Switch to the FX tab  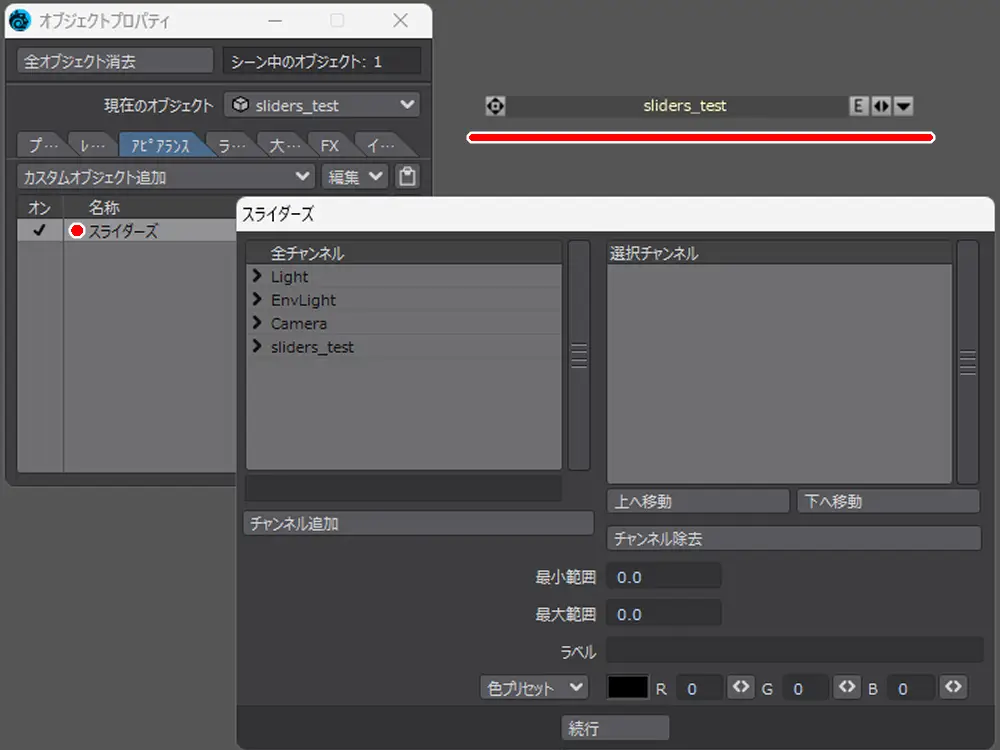(x=329, y=146)
